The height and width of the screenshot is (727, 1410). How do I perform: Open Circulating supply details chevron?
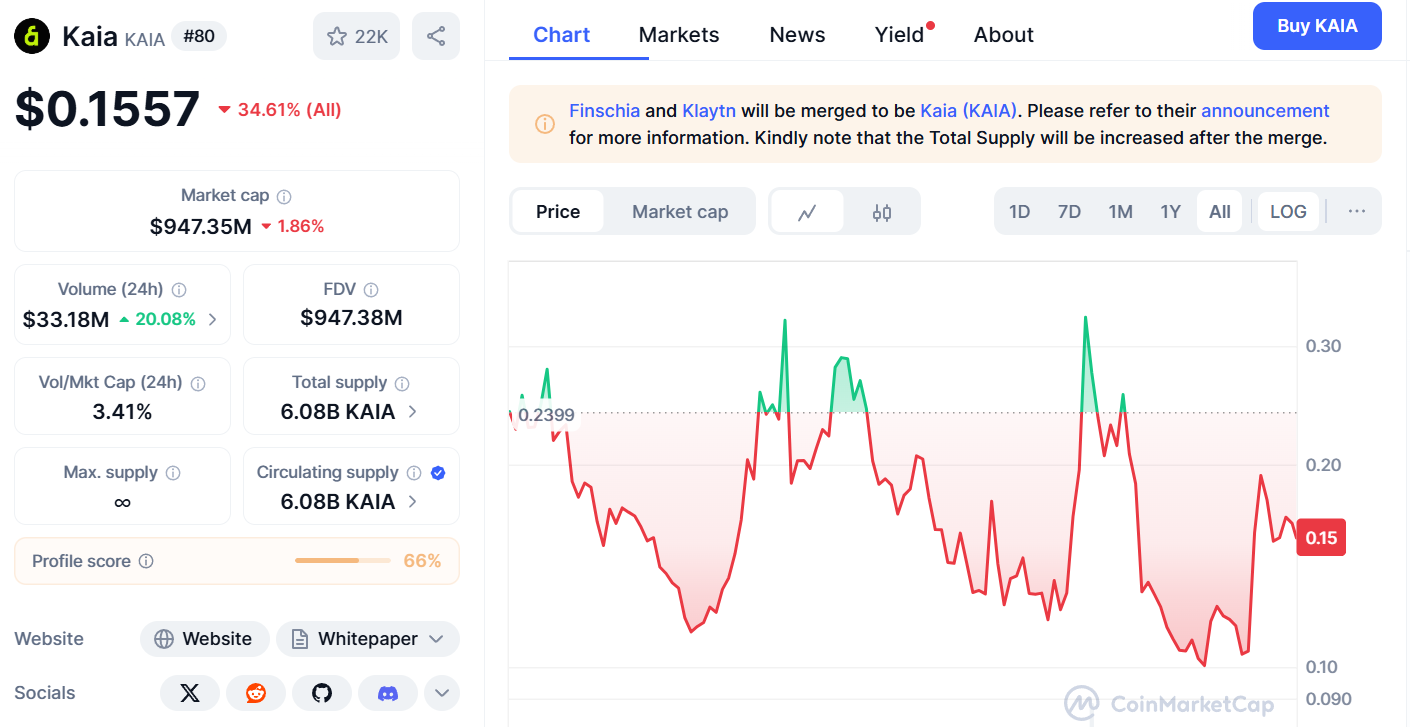[x=413, y=502]
